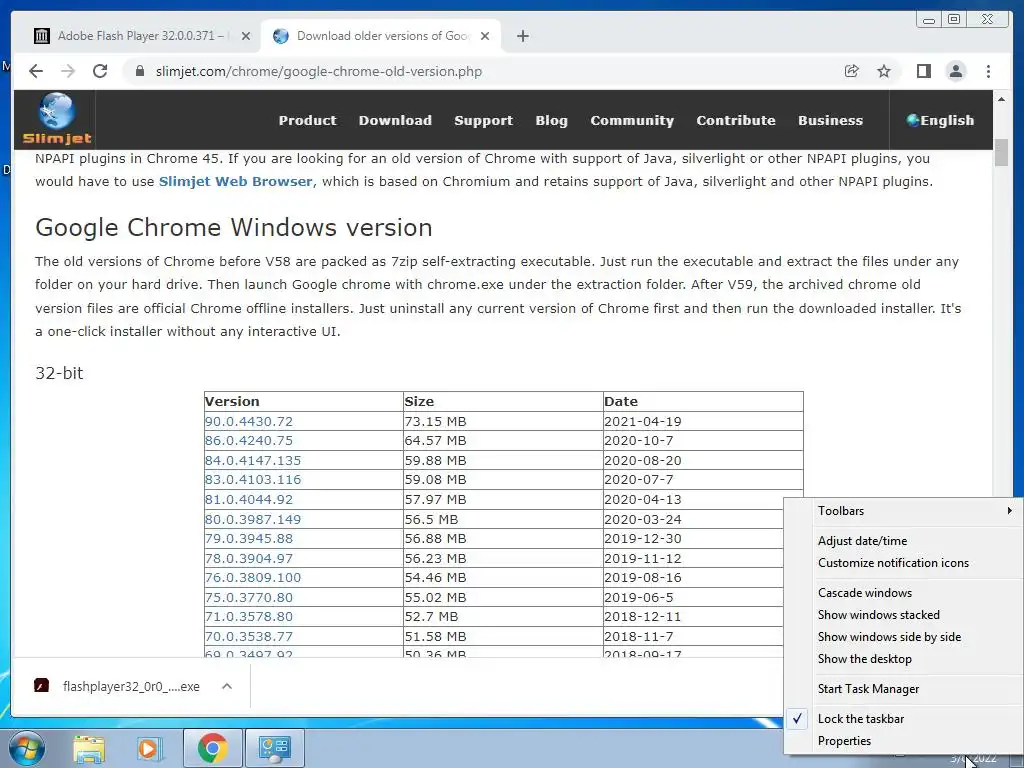Click the 32-bit subheading
This screenshot has width=1024, height=768.
tap(59, 373)
